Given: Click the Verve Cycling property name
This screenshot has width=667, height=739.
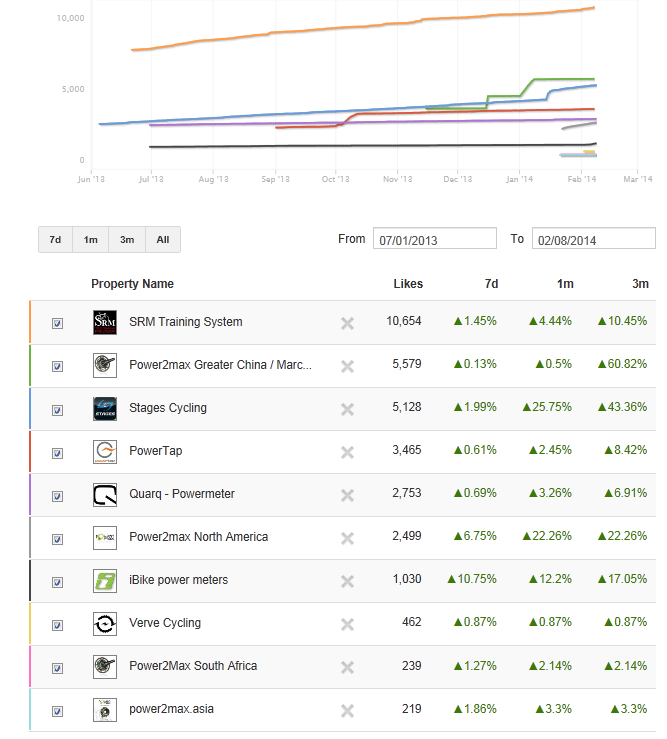Looking at the screenshot, I should [x=165, y=623].
